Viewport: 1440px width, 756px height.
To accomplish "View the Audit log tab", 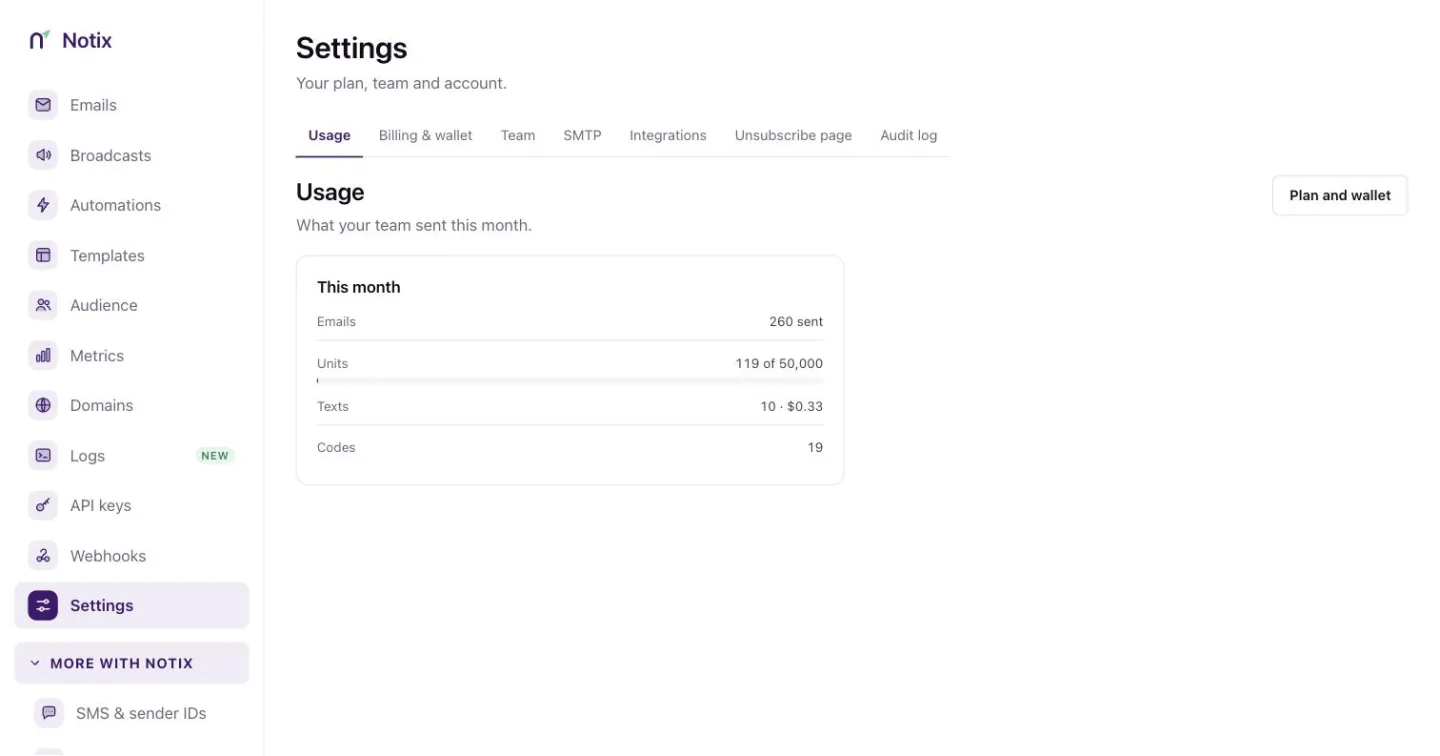I will [x=908, y=135].
